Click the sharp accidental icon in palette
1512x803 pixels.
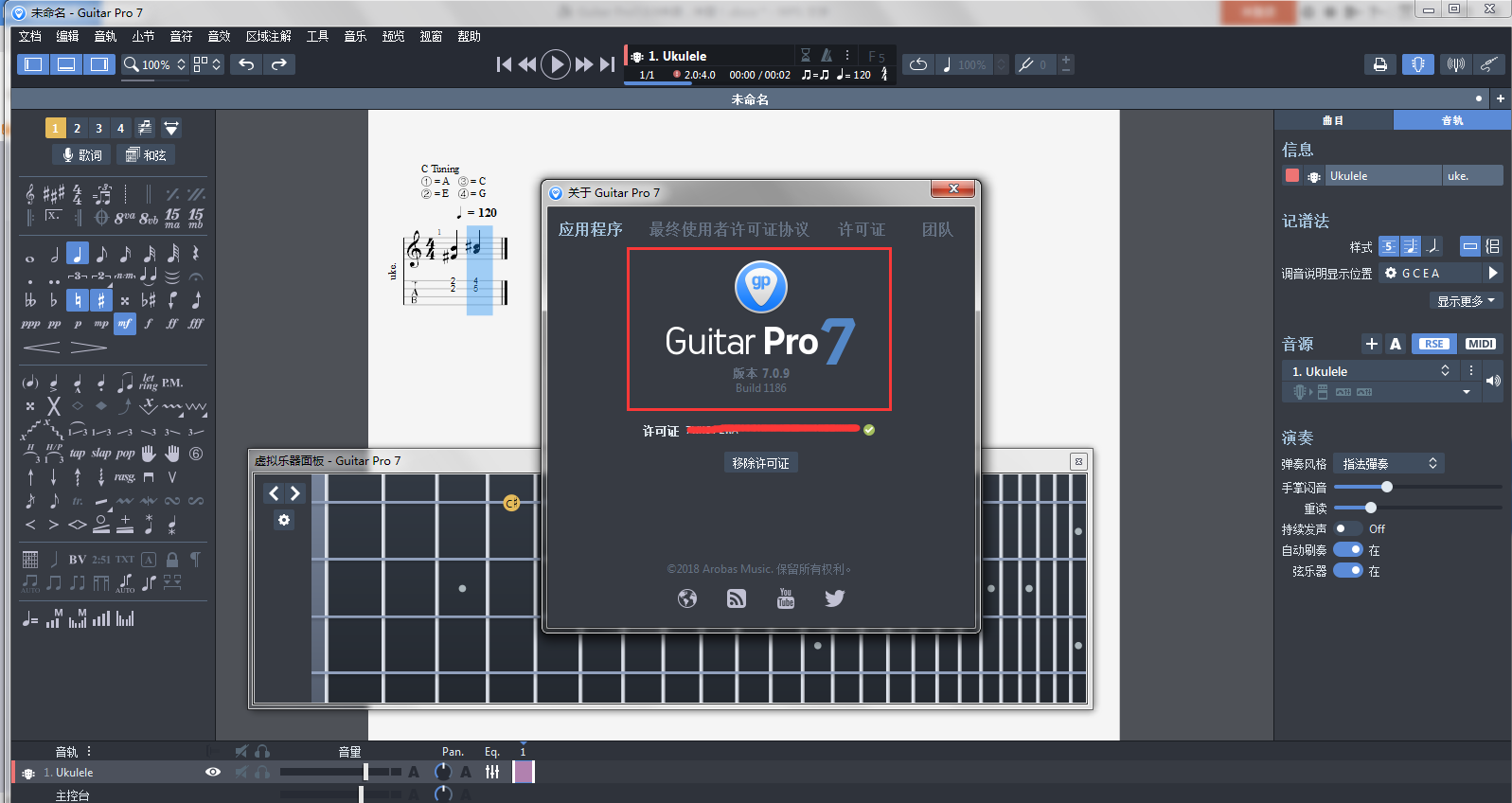click(101, 300)
